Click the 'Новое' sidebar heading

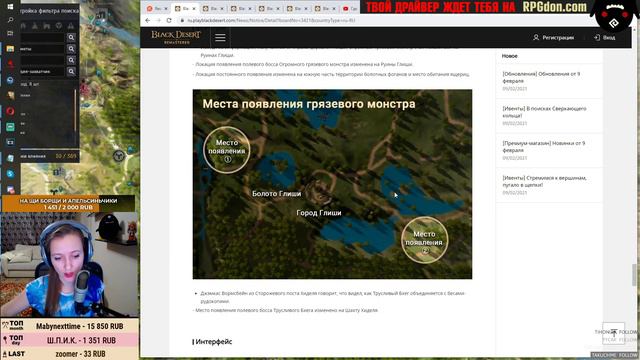pos(509,56)
